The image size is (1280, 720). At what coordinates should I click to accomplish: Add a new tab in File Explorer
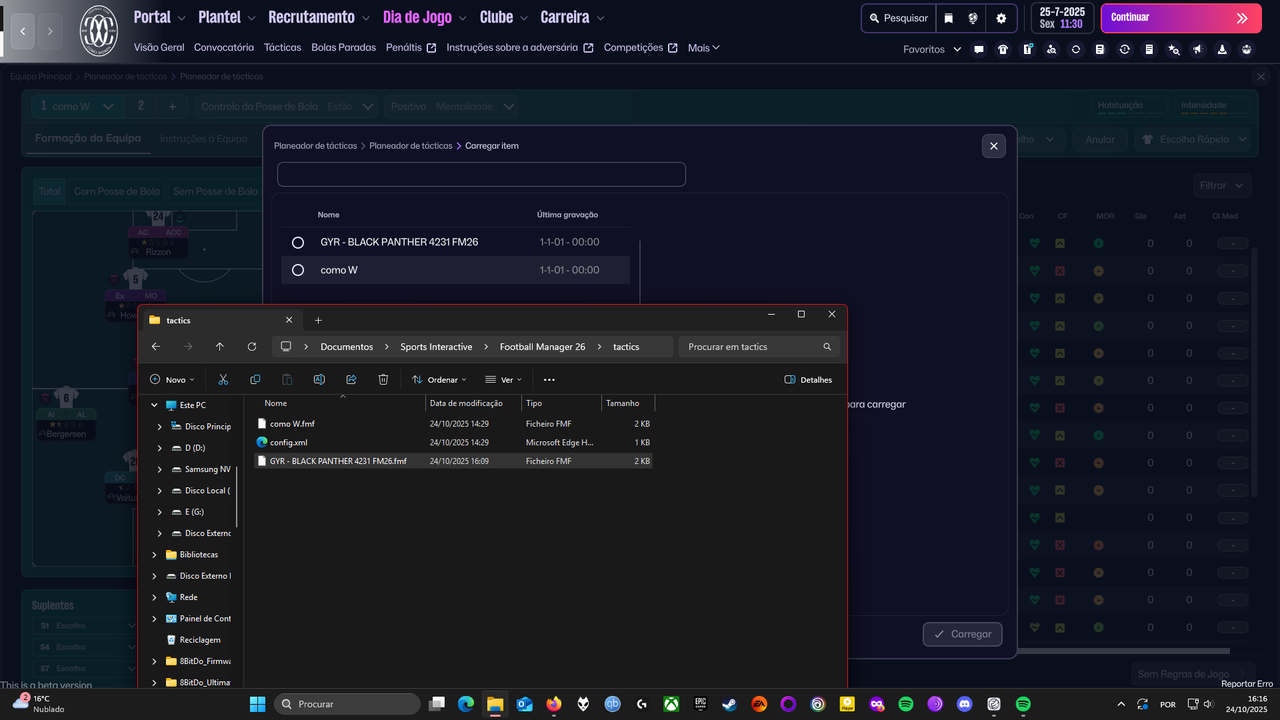pos(318,320)
